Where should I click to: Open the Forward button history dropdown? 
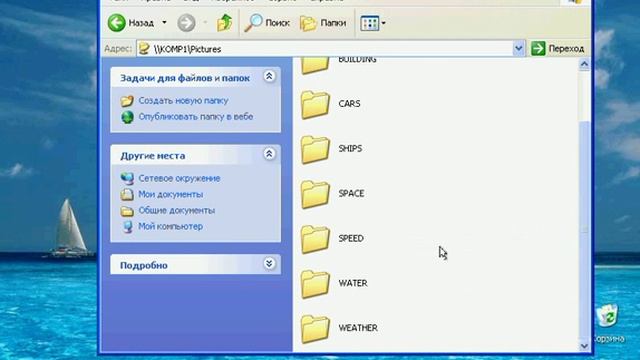click(x=205, y=22)
